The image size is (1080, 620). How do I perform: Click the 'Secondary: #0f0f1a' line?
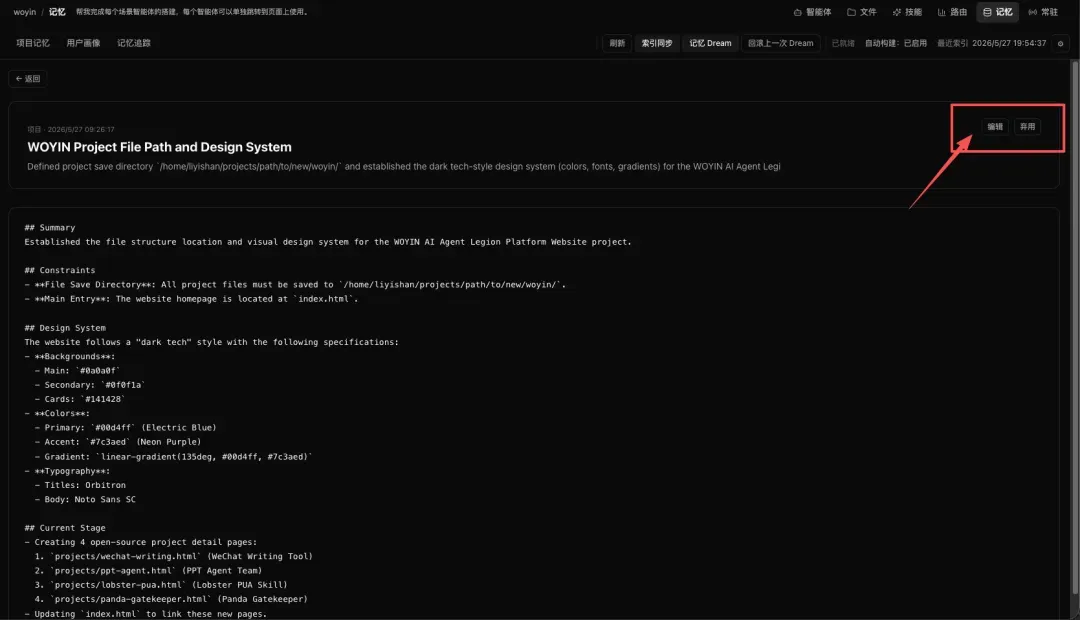point(90,385)
